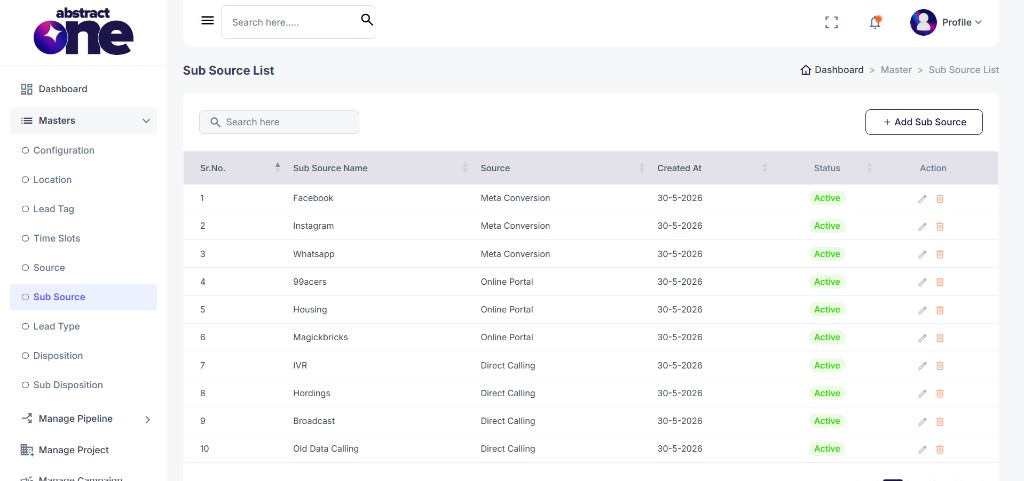
Task: Edit the Broadcast row
Action: pos(922,422)
